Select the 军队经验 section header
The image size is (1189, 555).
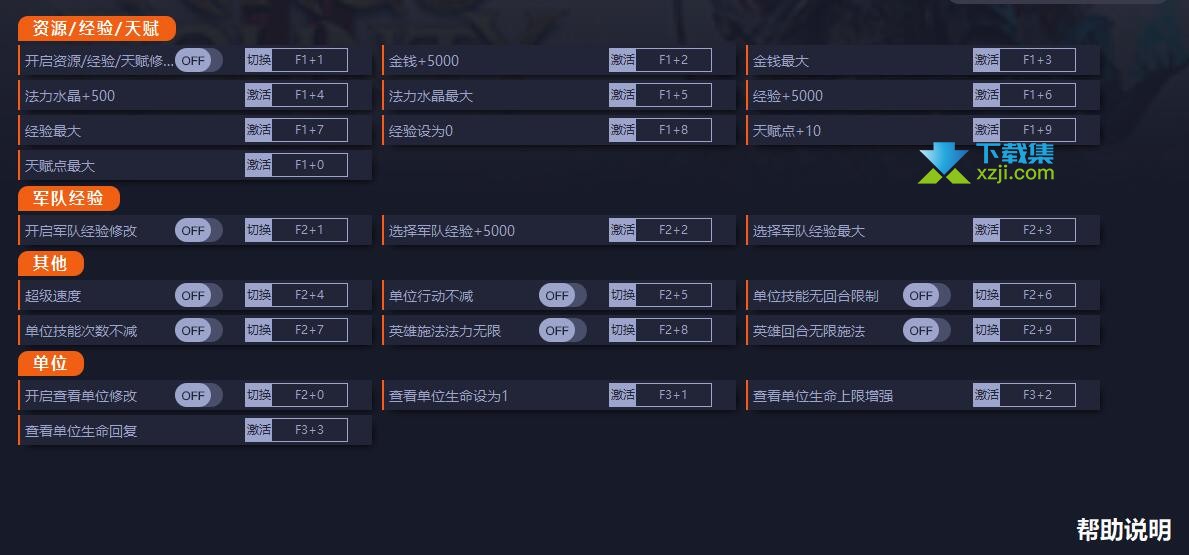[69, 199]
